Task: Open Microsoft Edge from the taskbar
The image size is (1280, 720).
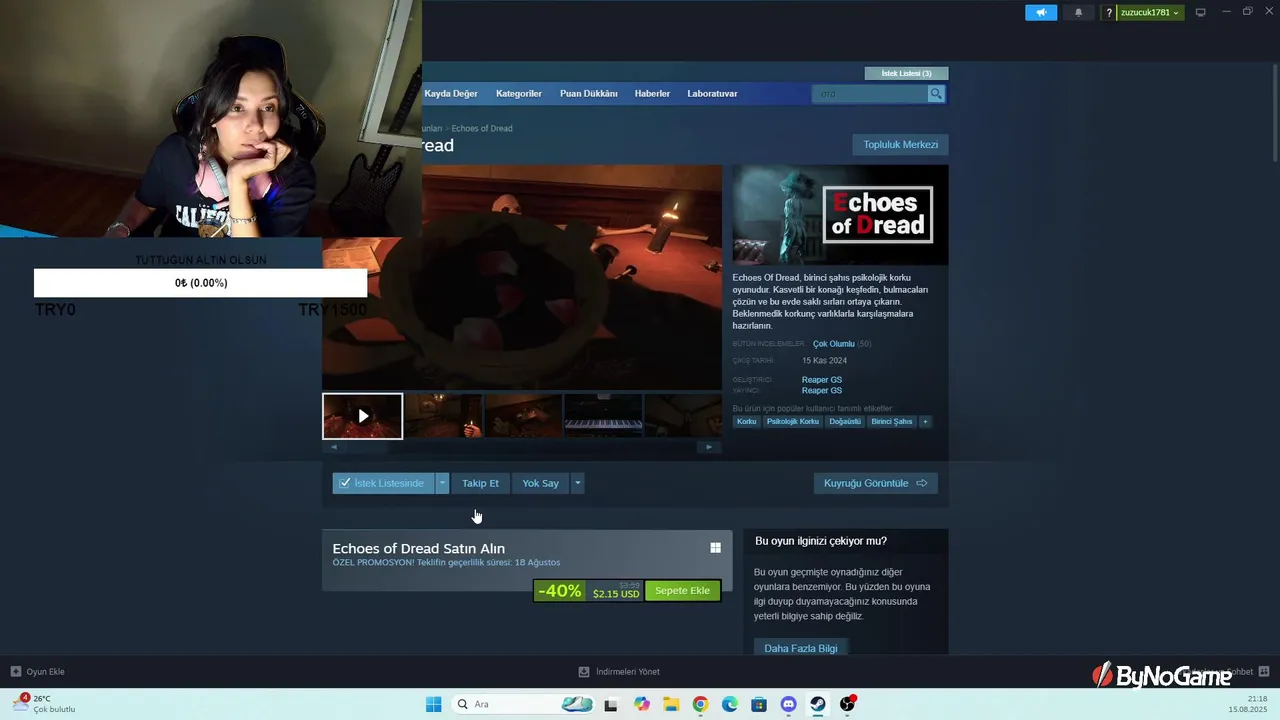Action: tap(729, 704)
